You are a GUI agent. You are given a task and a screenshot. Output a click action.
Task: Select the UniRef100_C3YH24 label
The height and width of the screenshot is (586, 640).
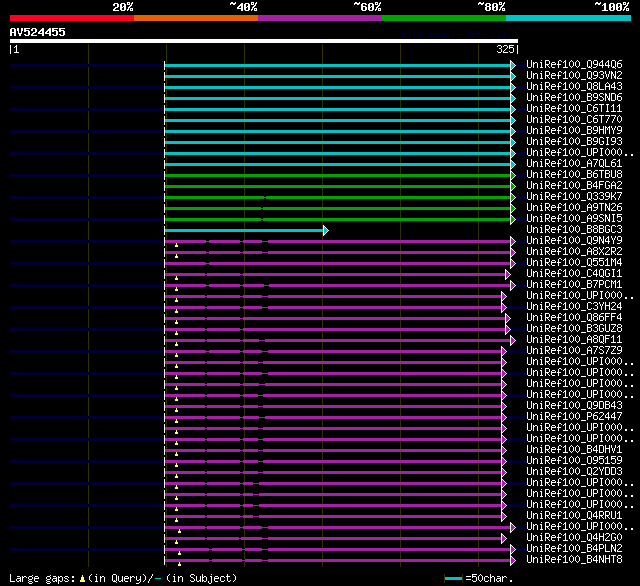pos(574,306)
